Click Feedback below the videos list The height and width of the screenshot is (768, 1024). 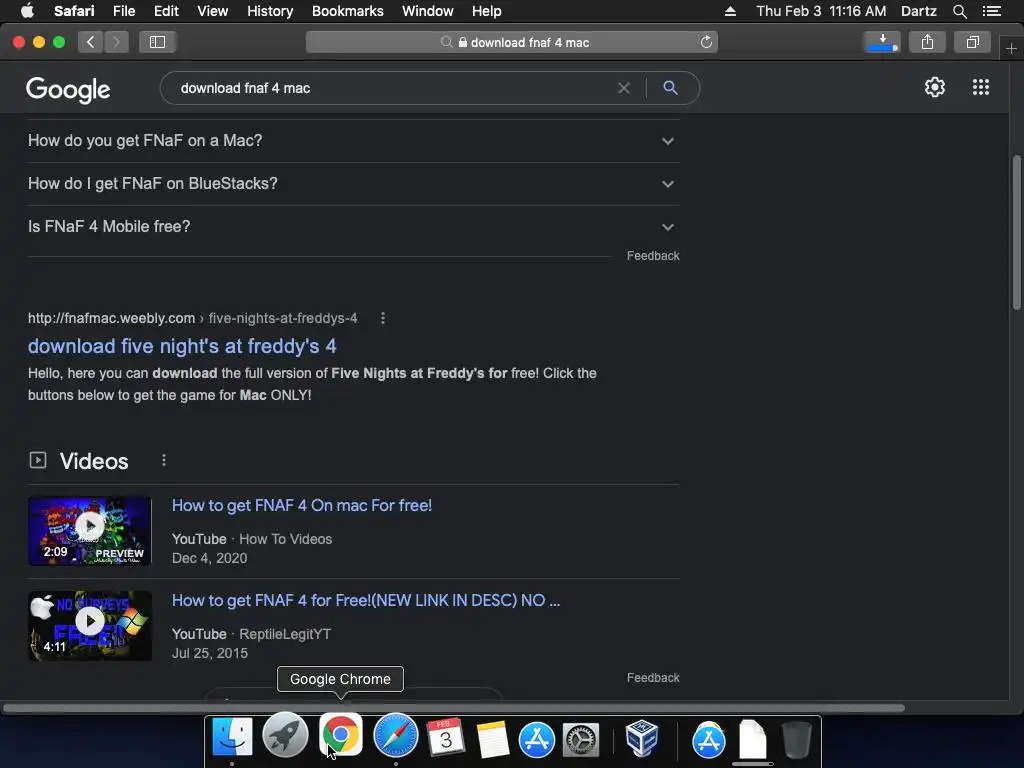tap(653, 678)
